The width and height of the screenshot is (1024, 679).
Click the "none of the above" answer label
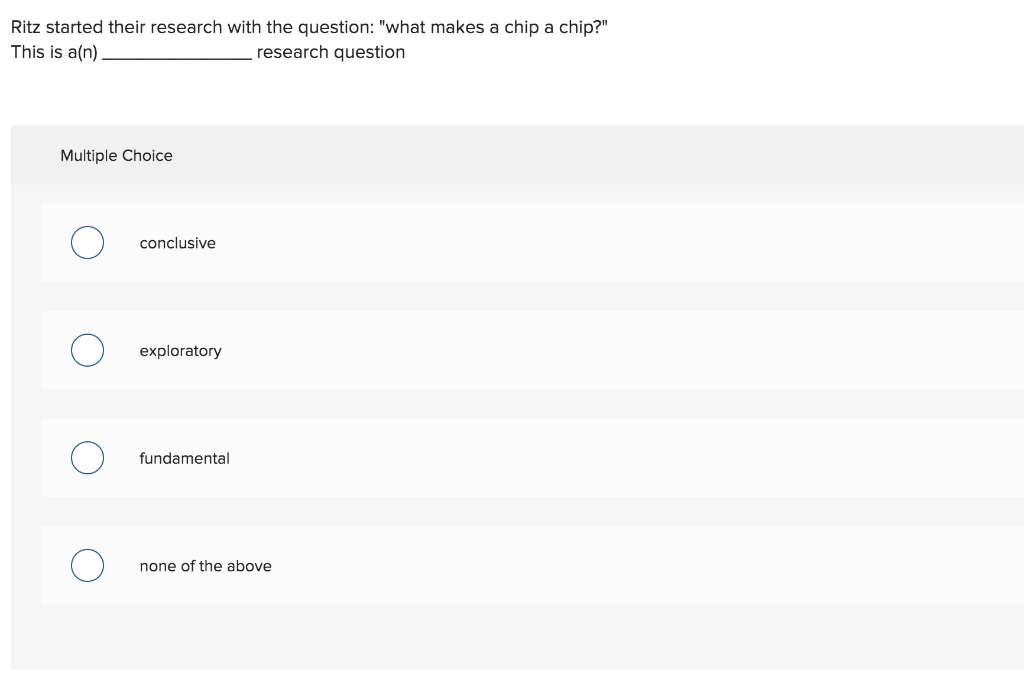click(x=206, y=566)
